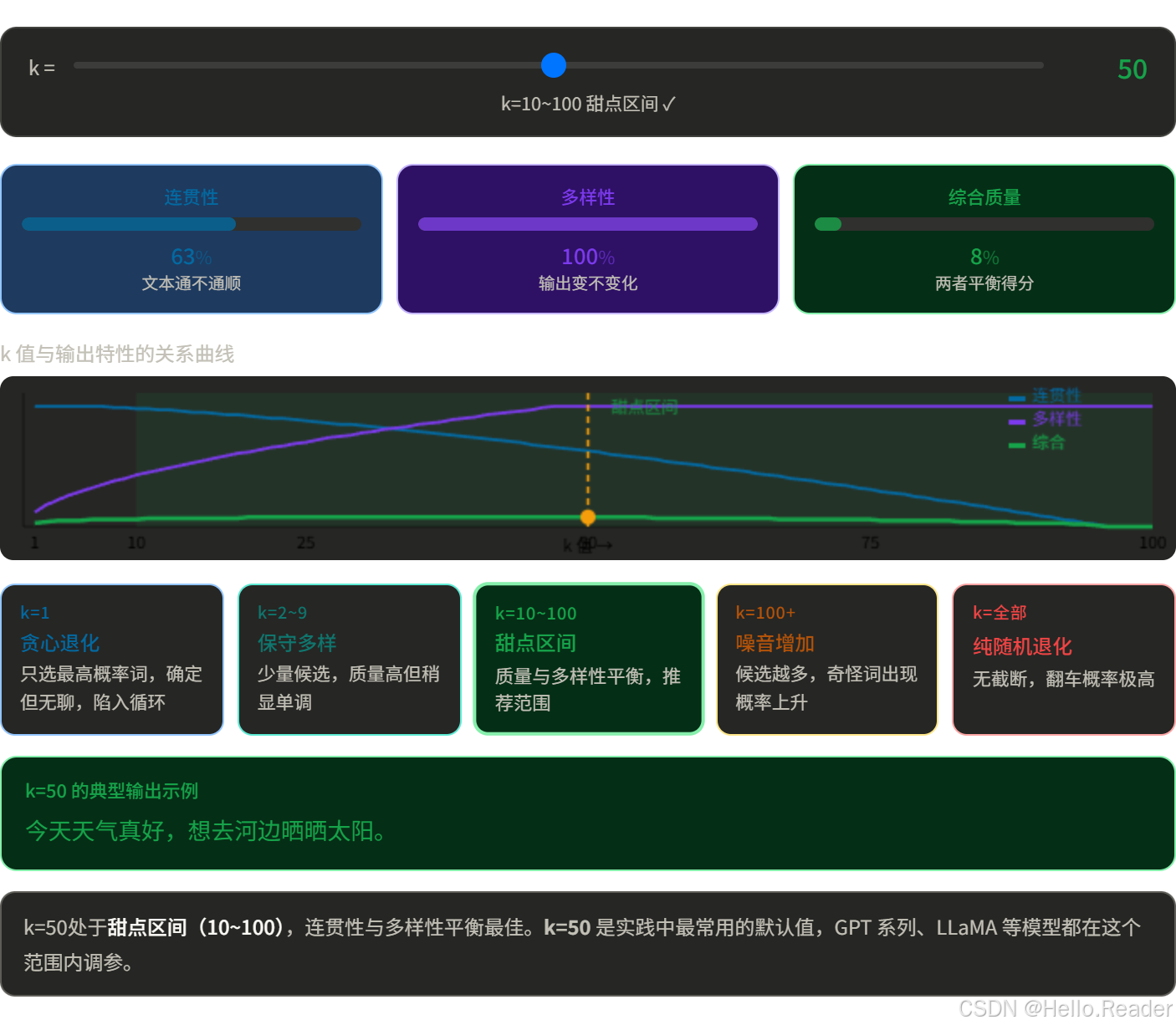The image size is (1176, 1030).
Task: Click the 100% diversity value
Action: pos(588,257)
